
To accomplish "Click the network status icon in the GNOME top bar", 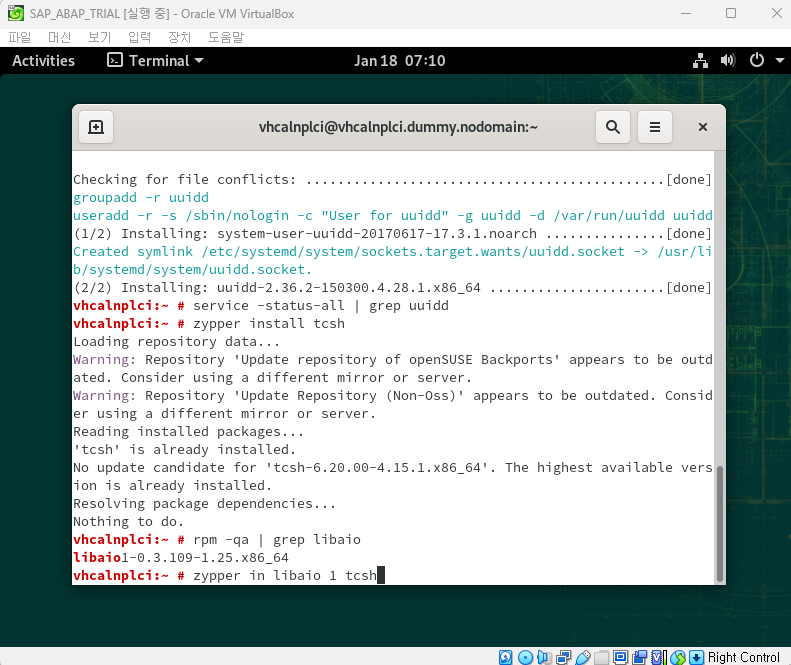I will pyautogui.click(x=700, y=61).
